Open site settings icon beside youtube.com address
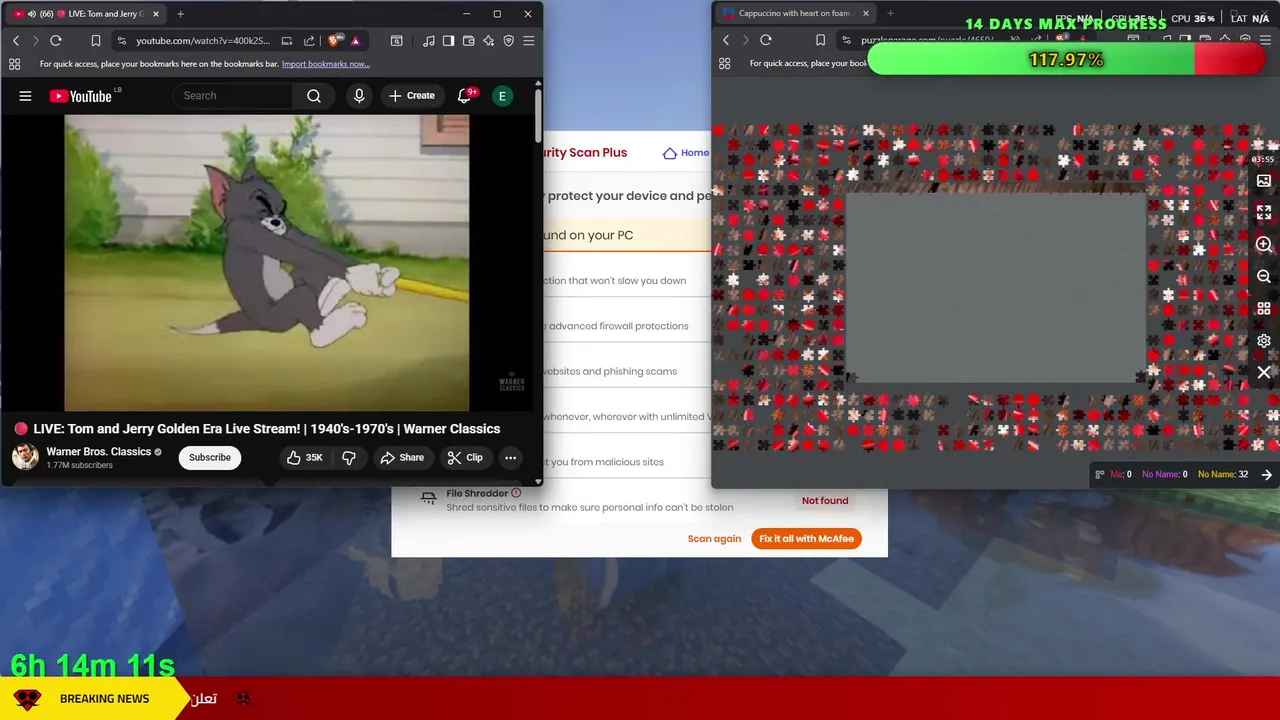 pyautogui.click(x=121, y=41)
